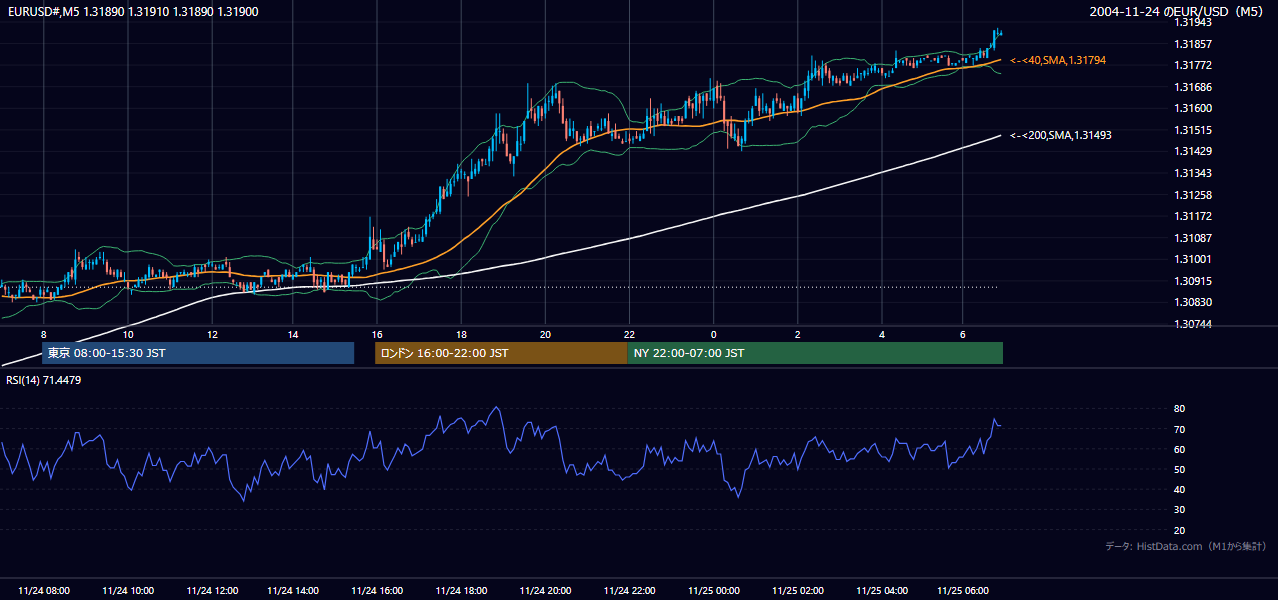
Task: Click hour label 14 on price chart time axis
Action: click(293, 334)
